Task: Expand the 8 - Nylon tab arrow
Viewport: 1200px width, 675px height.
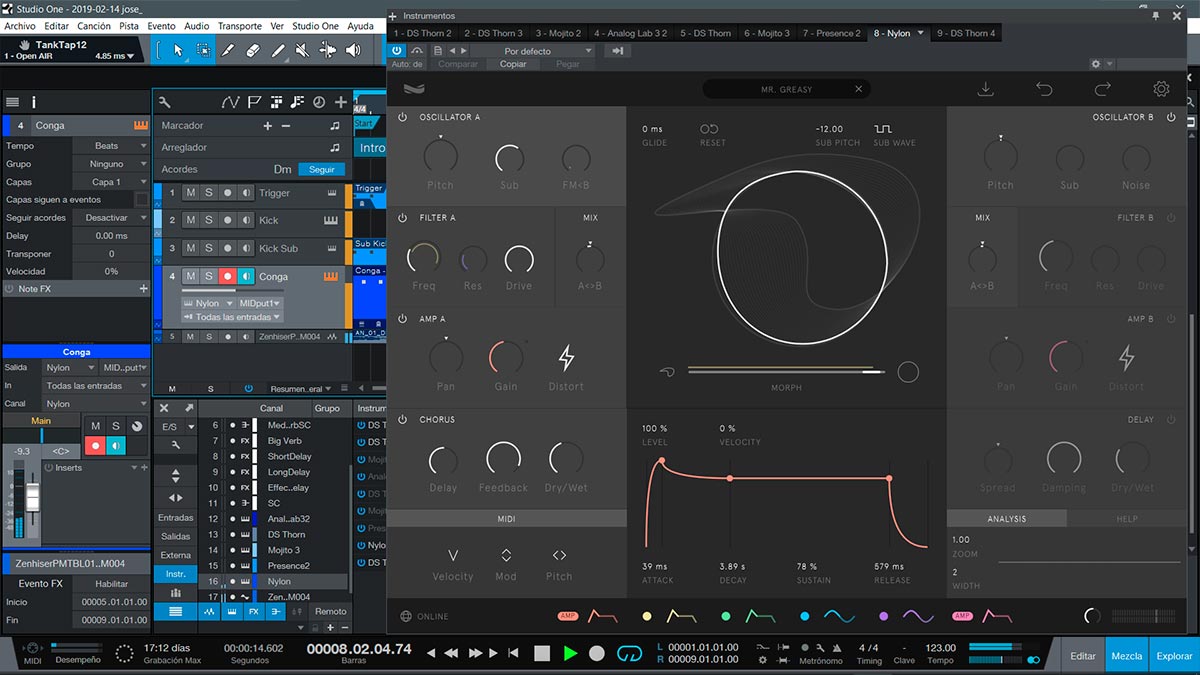Action: pos(921,33)
